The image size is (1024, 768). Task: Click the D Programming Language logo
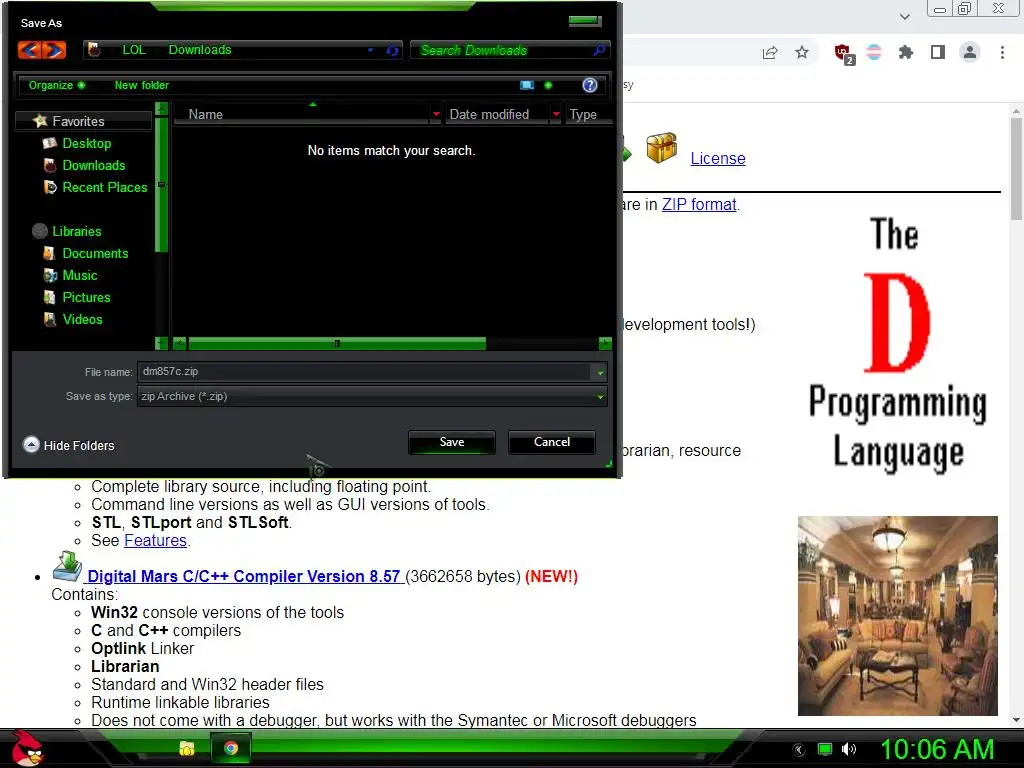[897, 346]
